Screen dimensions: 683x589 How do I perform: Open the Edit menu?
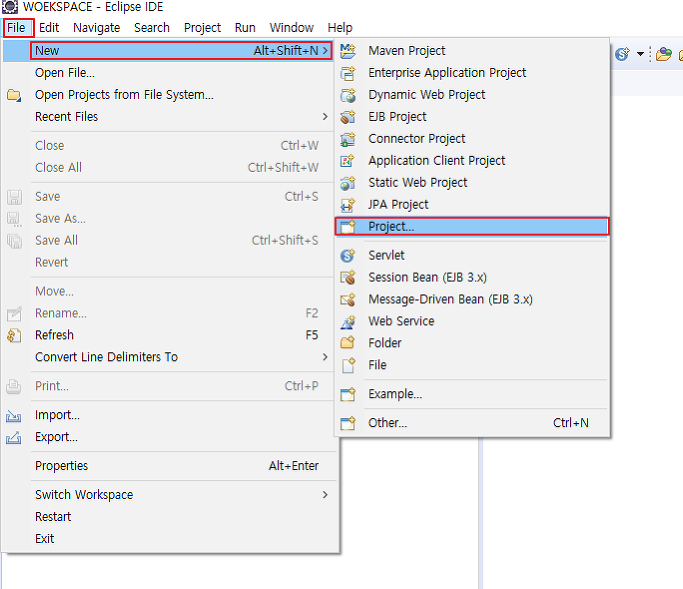[x=49, y=28]
